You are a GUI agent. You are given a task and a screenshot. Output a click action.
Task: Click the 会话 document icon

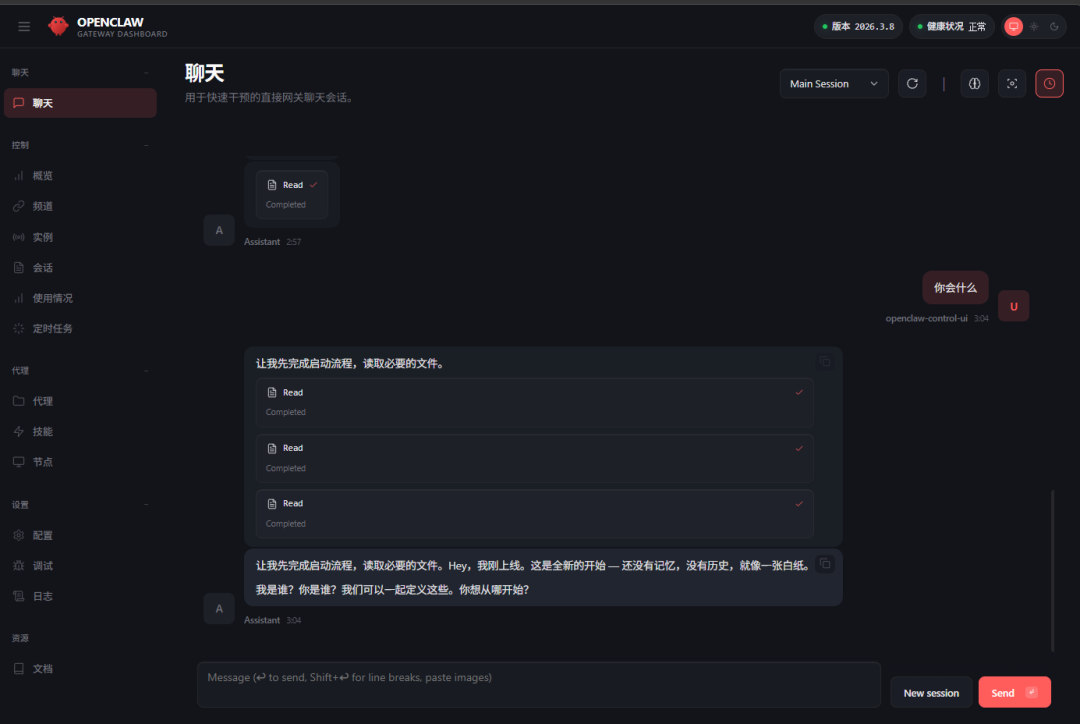pyautogui.click(x=19, y=267)
